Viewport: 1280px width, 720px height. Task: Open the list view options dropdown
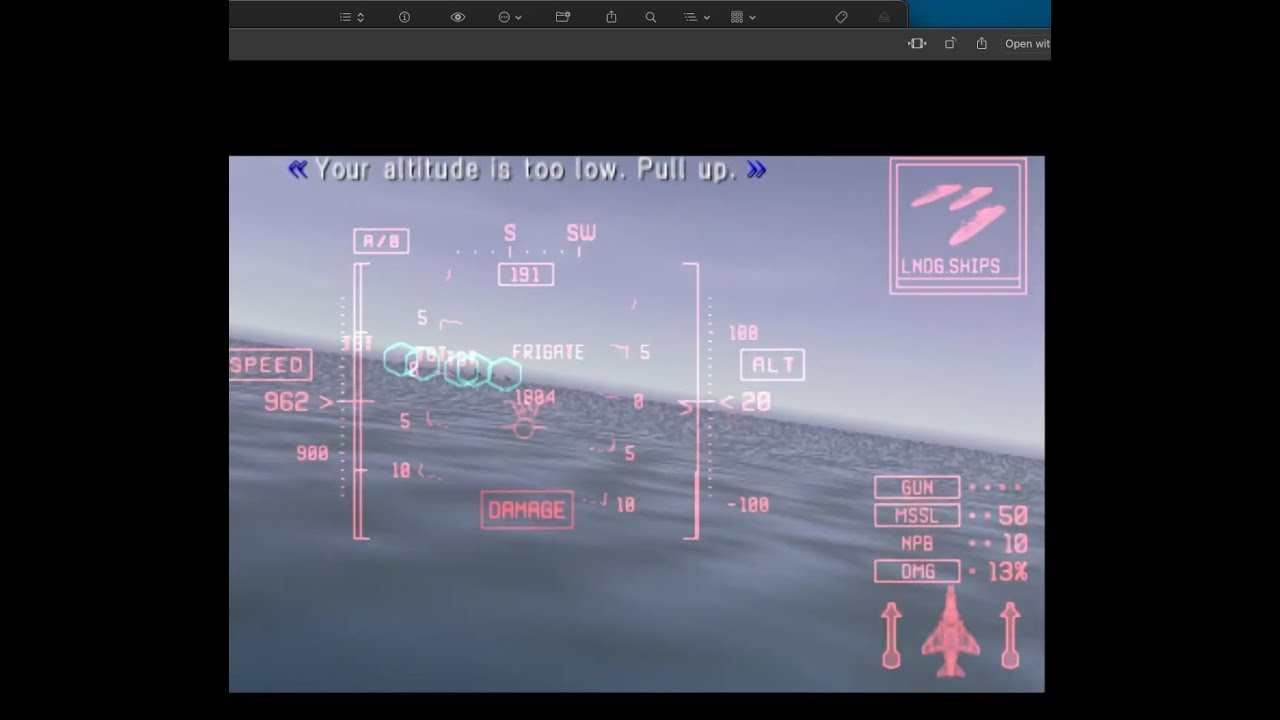(x=351, y=17)
